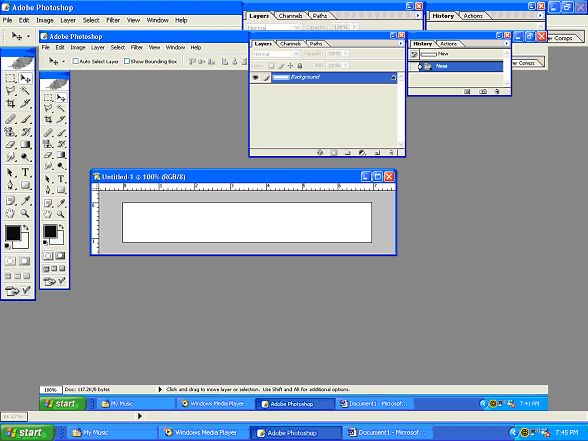
Task: Open the blend mode dropdown above the Background layer
Action: (276, 54)
